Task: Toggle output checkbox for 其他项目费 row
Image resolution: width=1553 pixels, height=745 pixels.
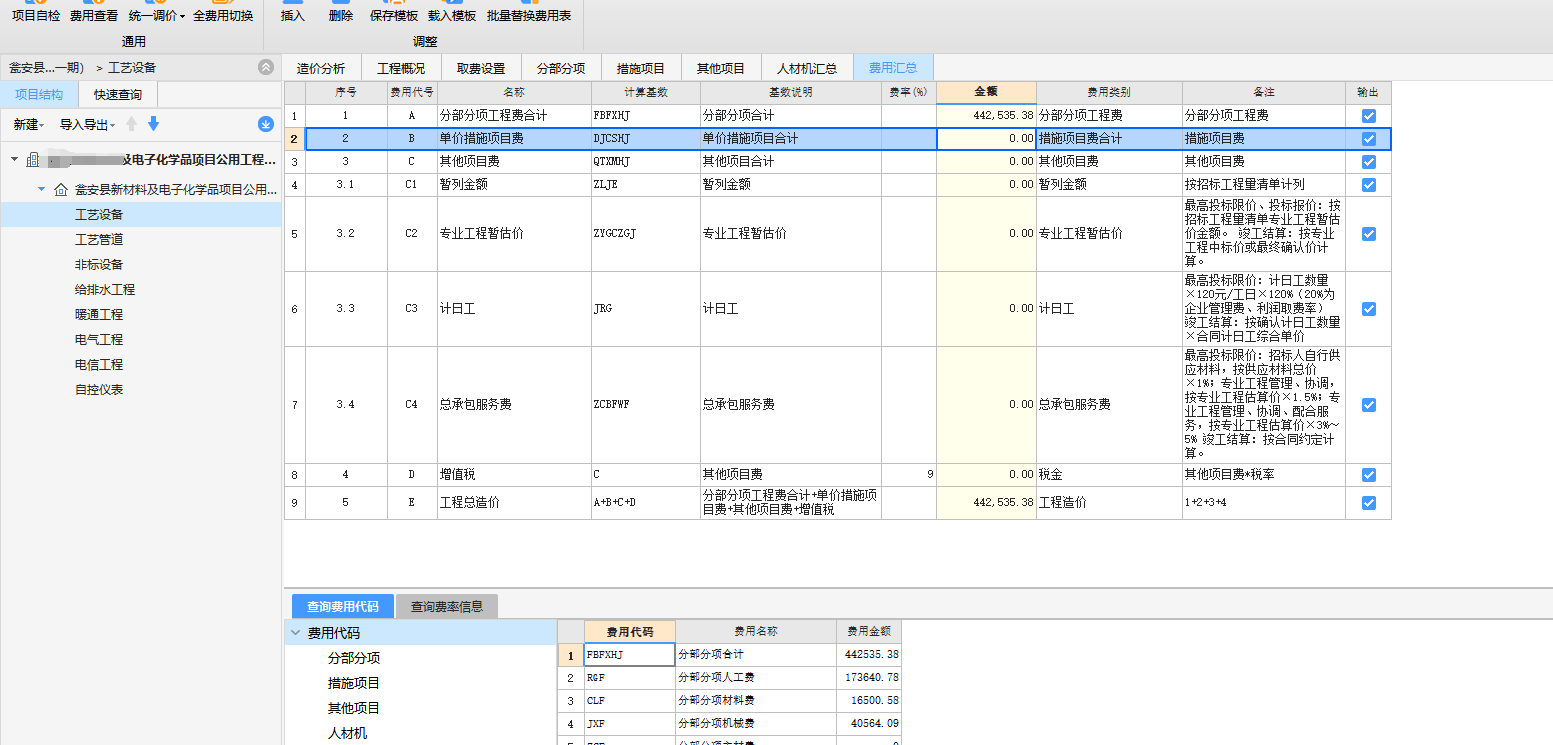Action: [1369, 162]
